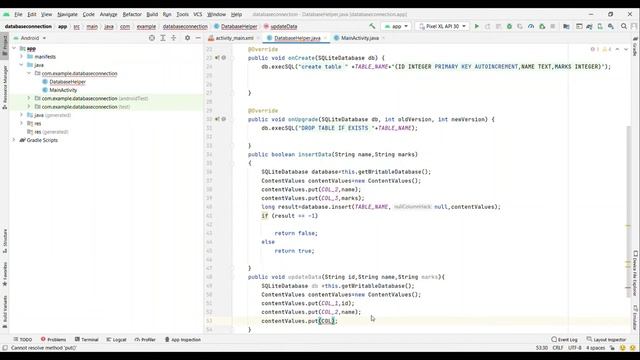
Task: Start debugging with the bug icon
Action: coord(509,26)
